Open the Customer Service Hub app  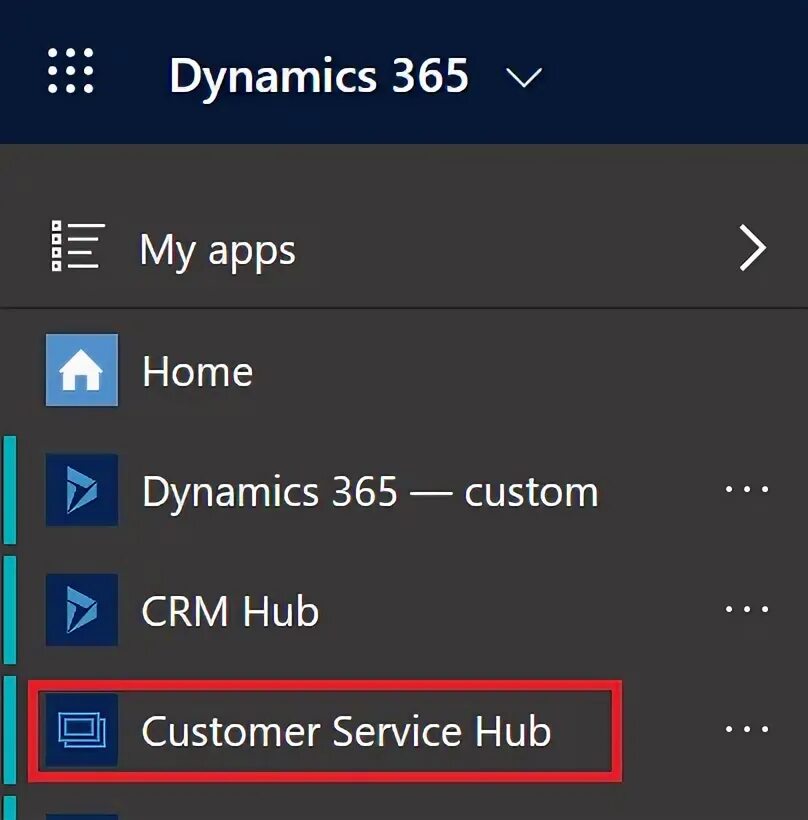(346, 731)
